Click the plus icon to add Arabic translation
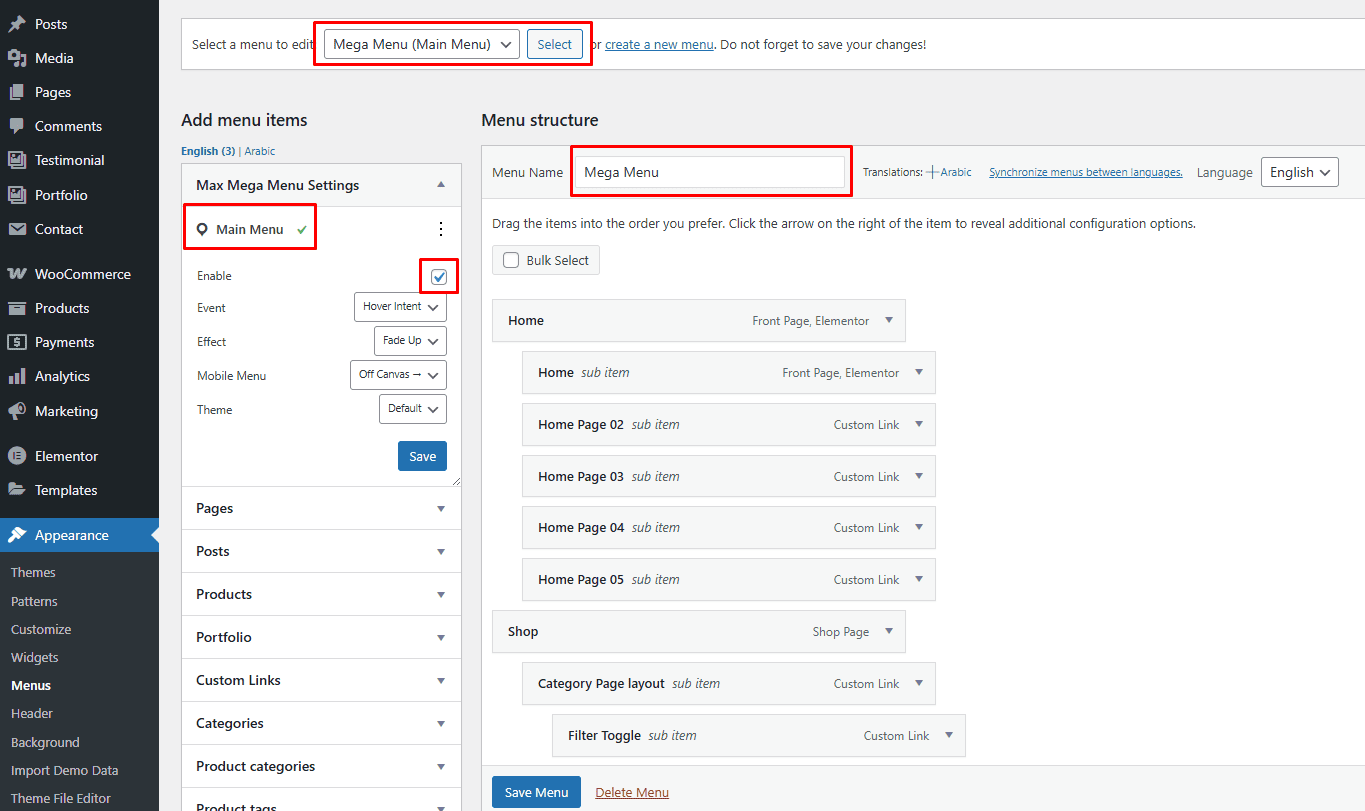 932,172
